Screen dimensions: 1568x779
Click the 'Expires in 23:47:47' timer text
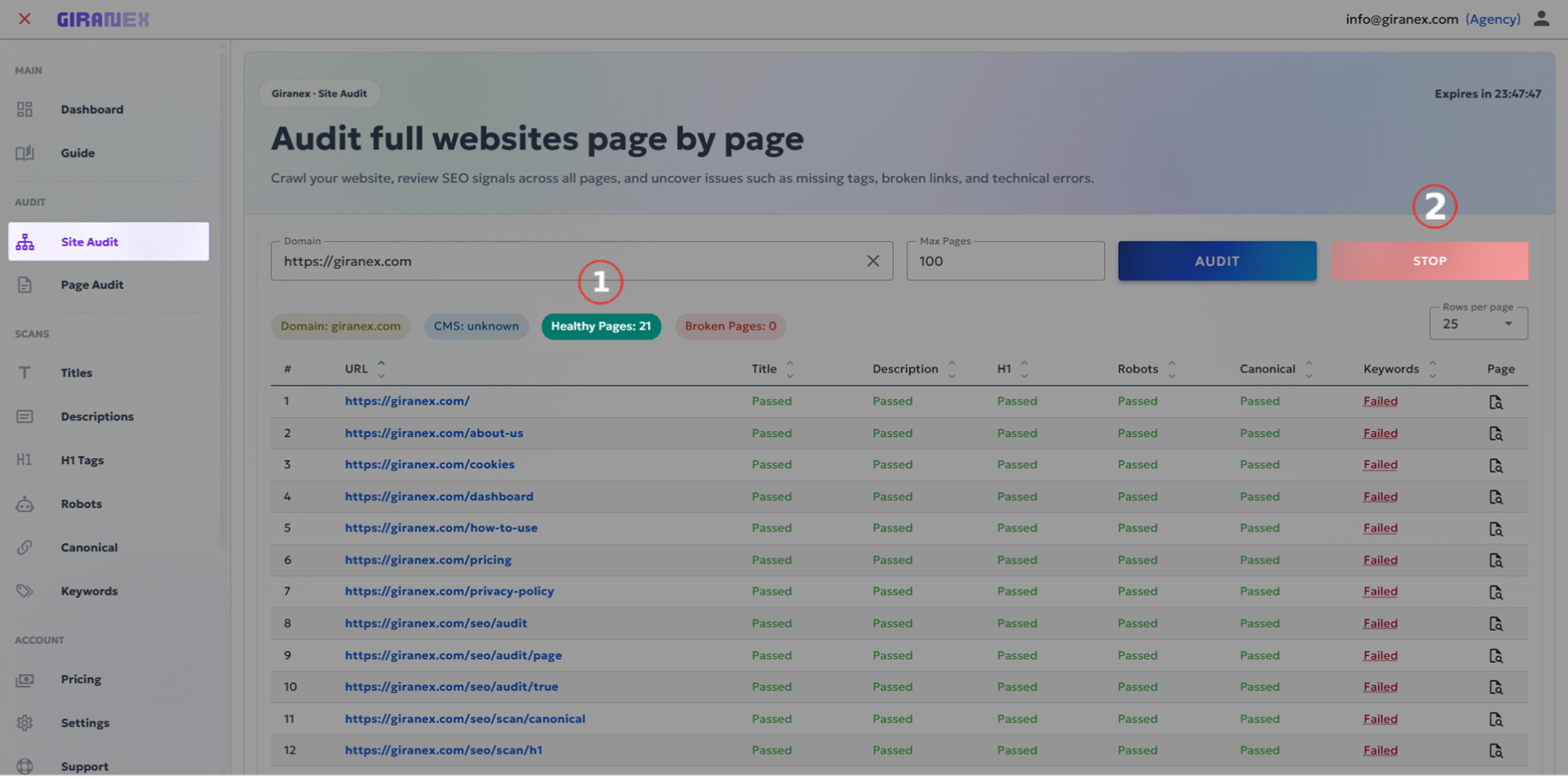click(x=1487, y=94)
